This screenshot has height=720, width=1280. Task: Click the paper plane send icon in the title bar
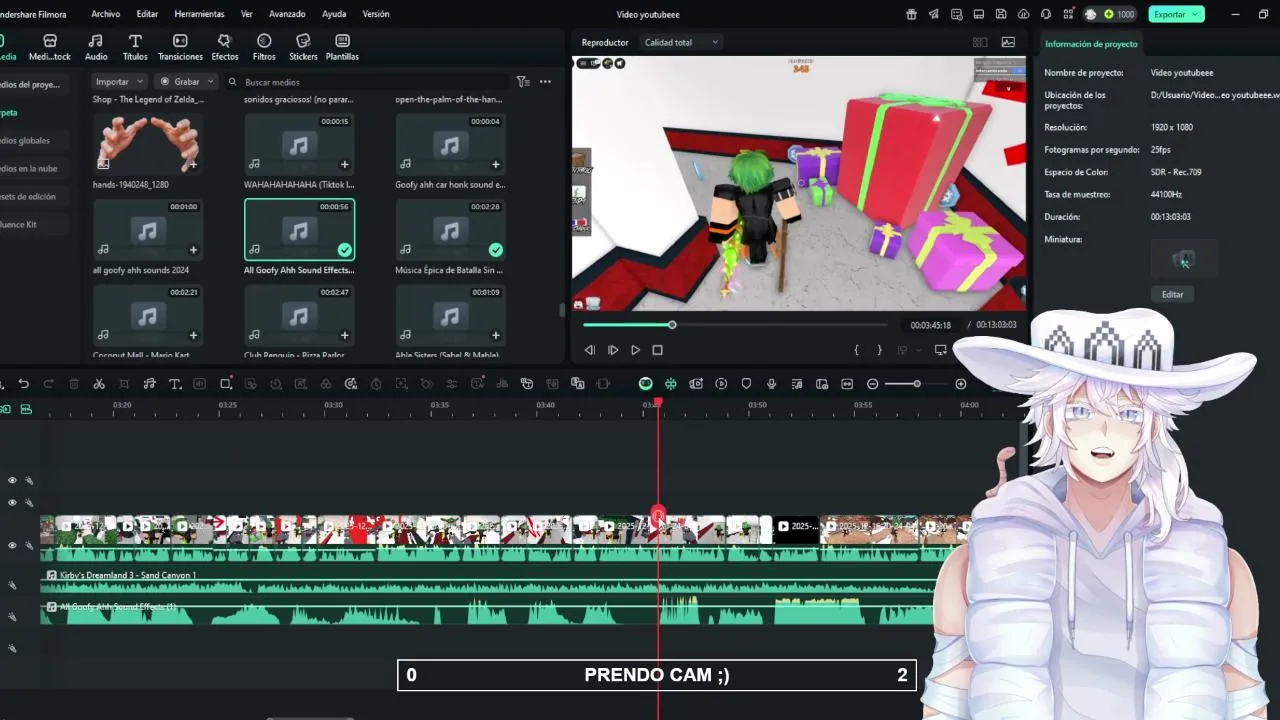(934, 14)
